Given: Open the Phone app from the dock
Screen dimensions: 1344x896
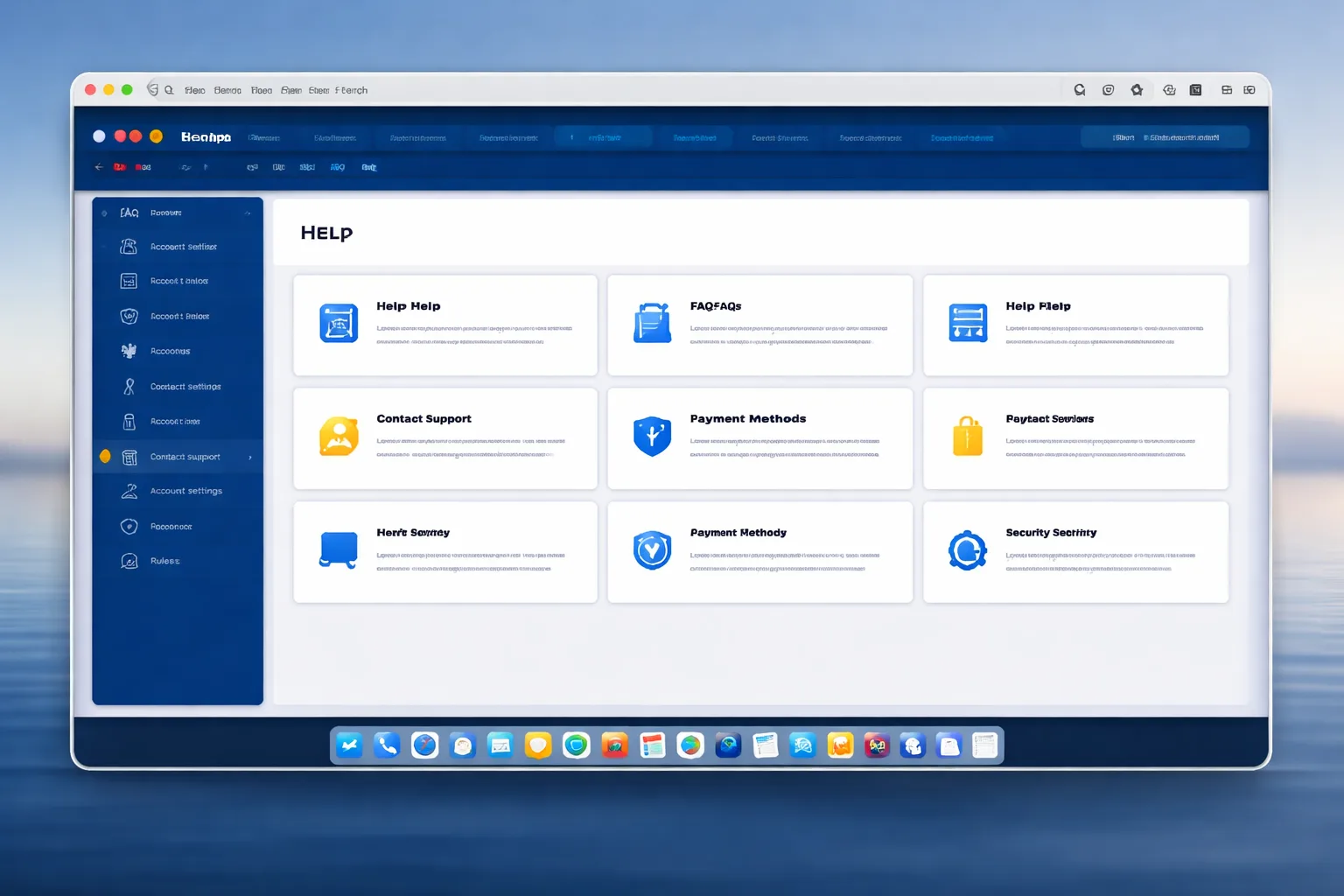Looking at the screenshot, I should click(x=387, y=745).
